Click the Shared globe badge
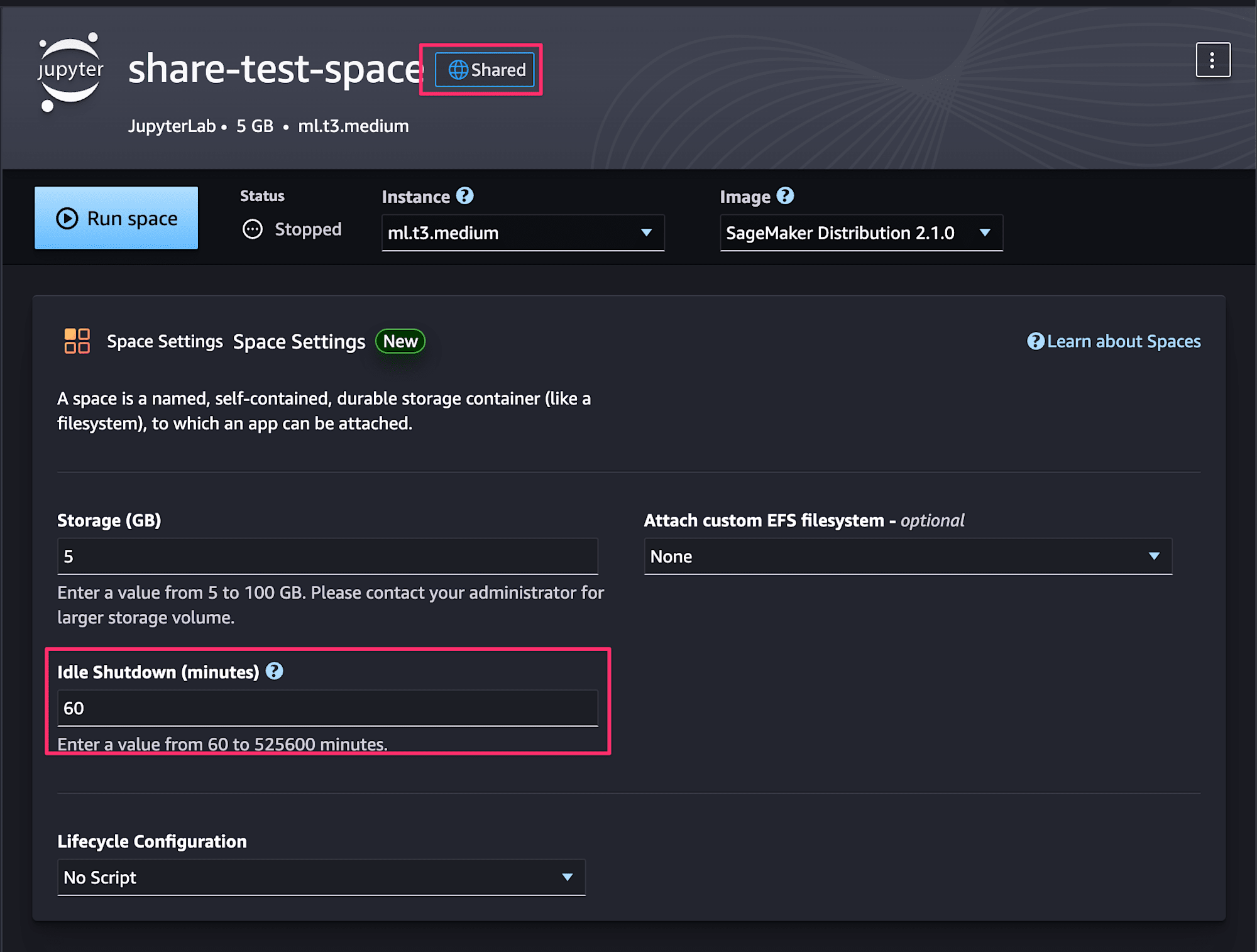The width and height of the screenshot is (1257, 952). click(485, 70)
